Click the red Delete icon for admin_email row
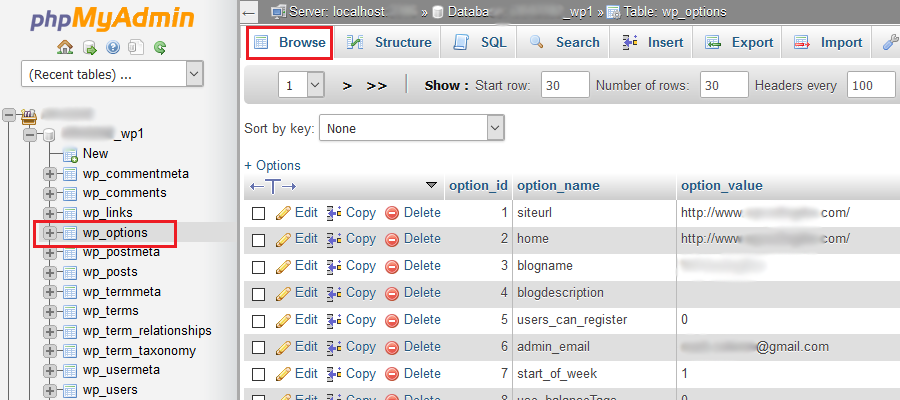Viewport: 900px width, 400px height. click(x=391, y=347)
